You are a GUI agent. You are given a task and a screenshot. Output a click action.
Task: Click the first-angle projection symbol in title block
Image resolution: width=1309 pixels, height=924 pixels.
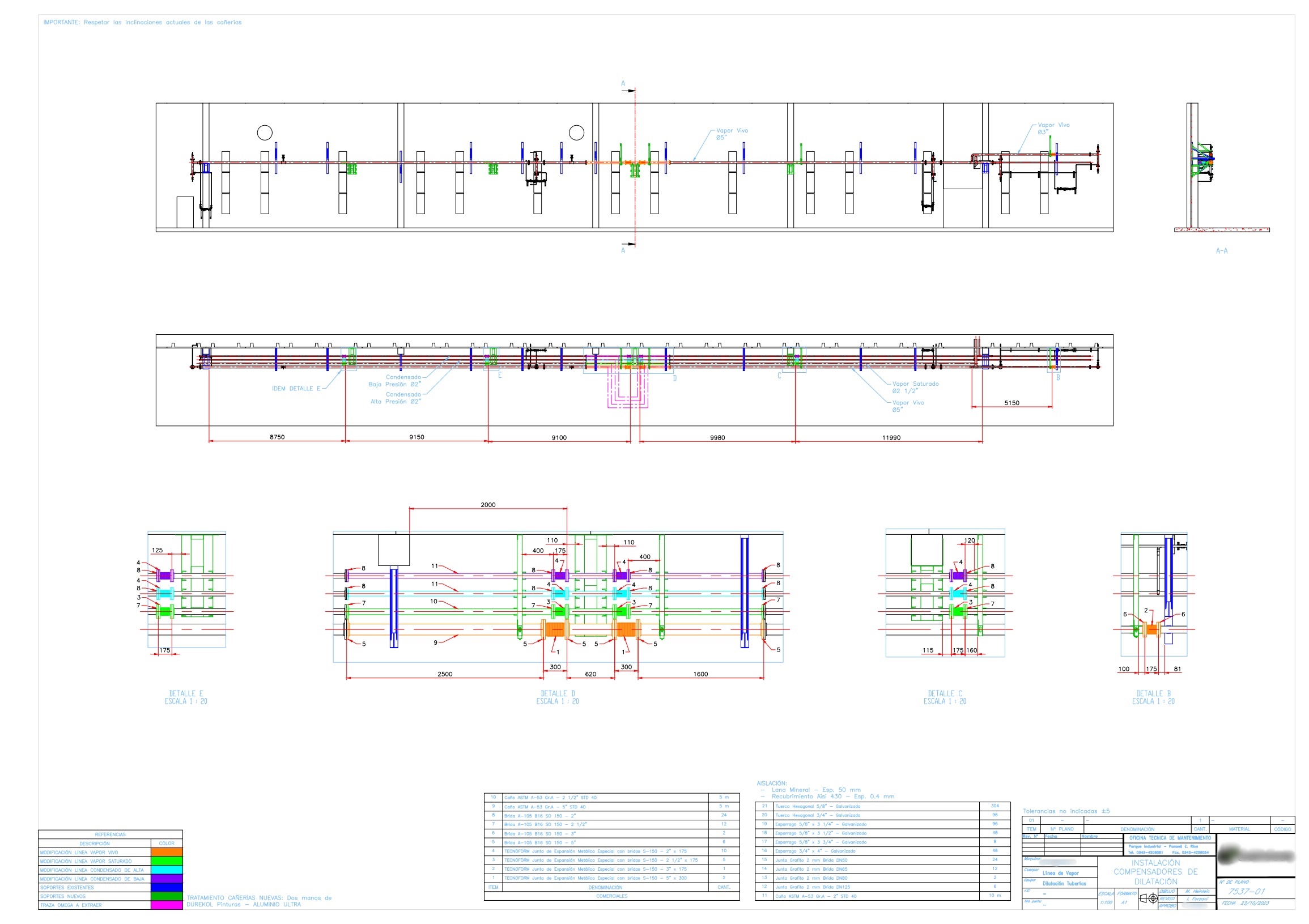click(1149, 899)
